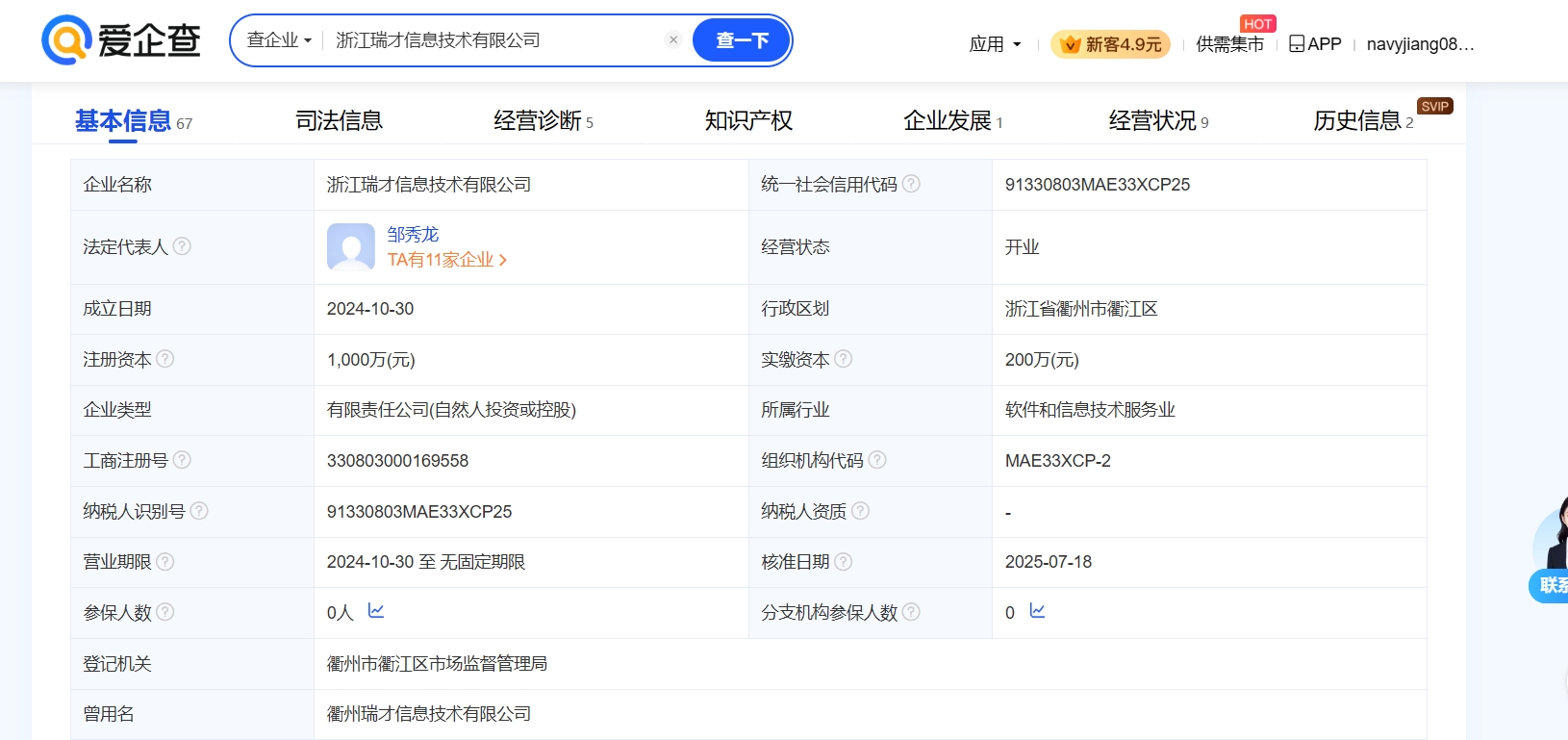Switch to the 司法信息 tab
This screenshot has width=1568, height=740.
click(x=339, y=121)
